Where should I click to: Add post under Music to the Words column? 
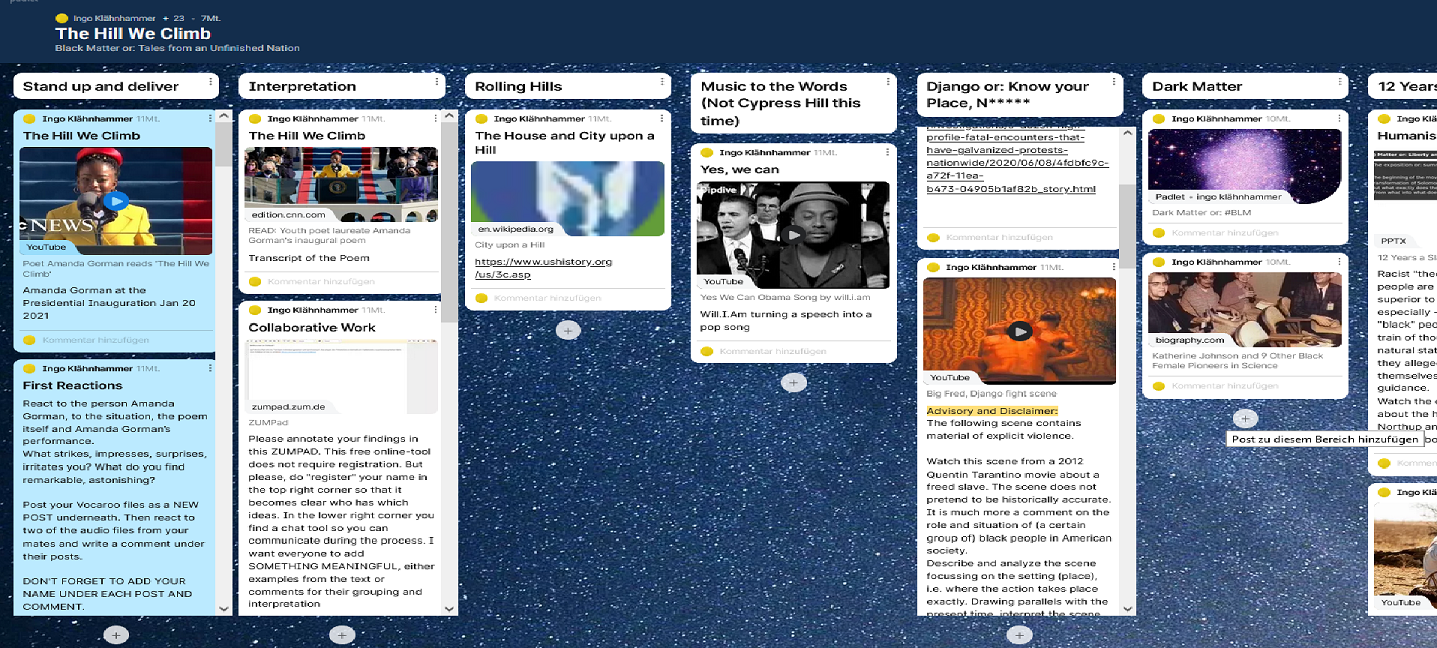(x=794, y=382)
